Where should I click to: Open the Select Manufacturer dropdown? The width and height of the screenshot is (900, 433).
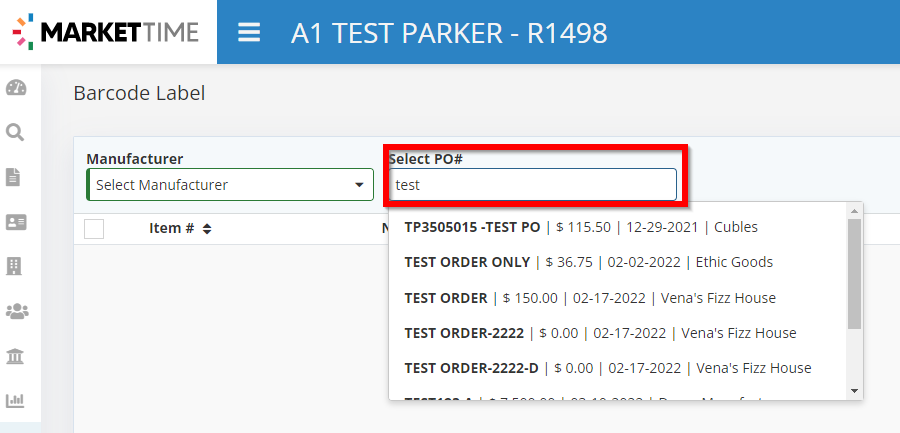click(230, 185)
